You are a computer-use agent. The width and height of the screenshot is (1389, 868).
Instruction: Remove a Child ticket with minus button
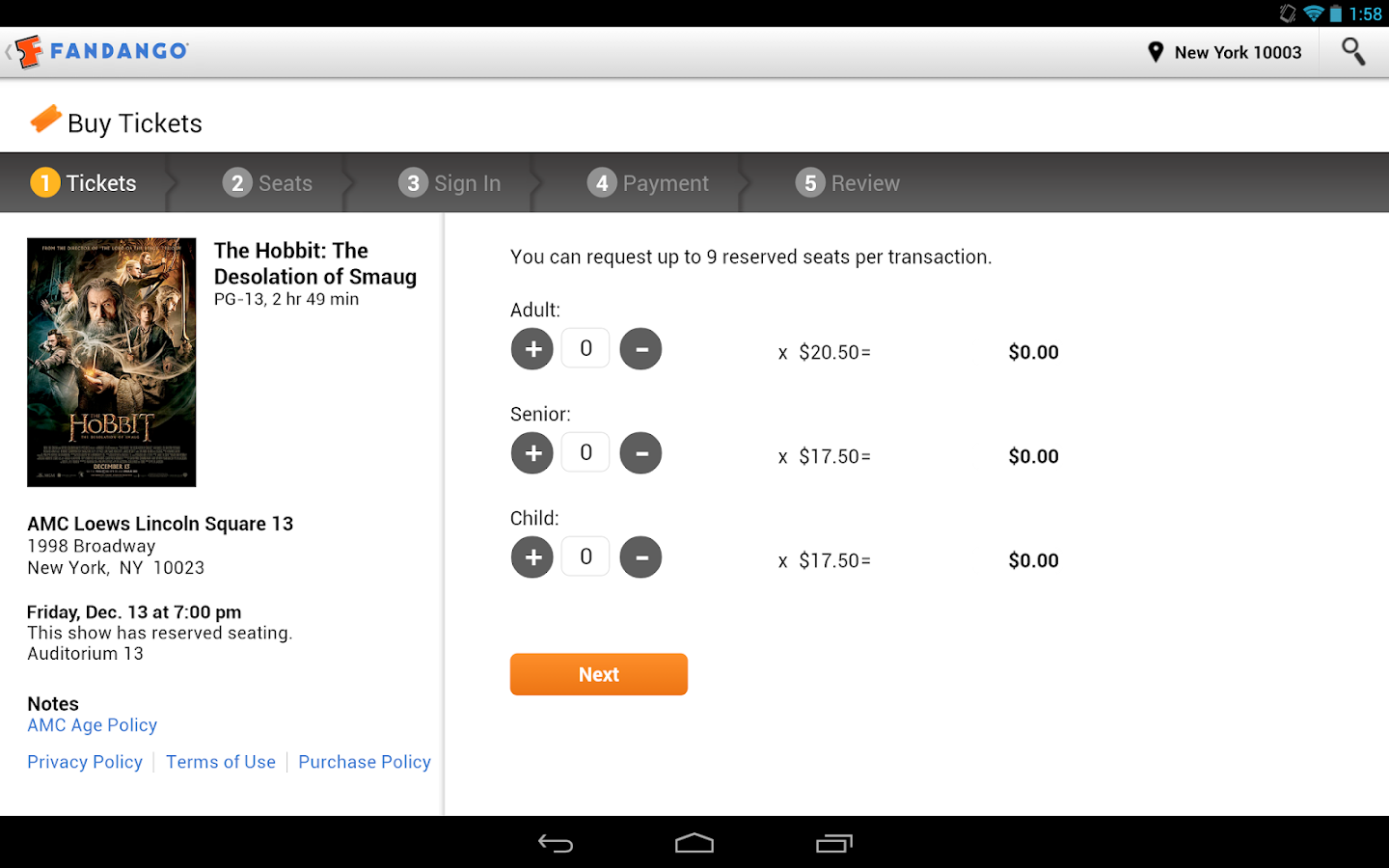point(640,557)
